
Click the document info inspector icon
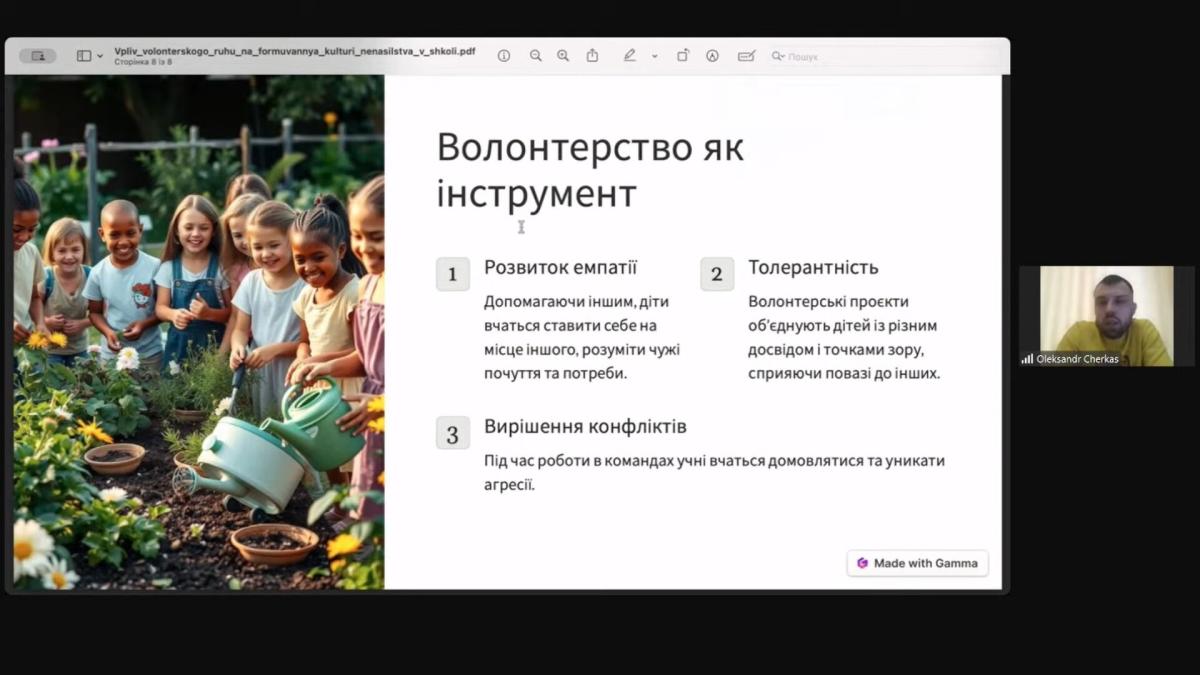coord(504,56)
